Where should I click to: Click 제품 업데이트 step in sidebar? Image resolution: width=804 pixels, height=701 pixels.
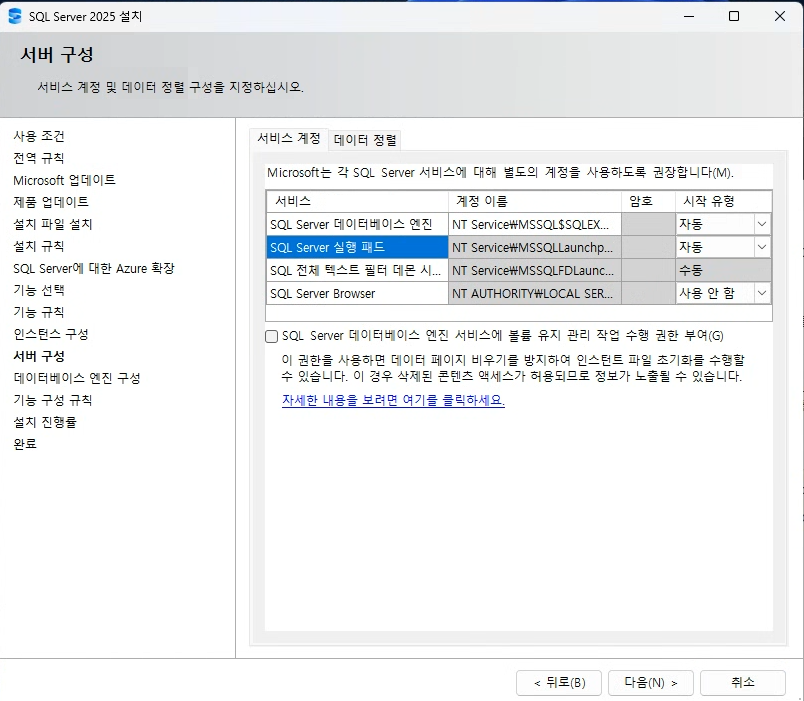51,202
